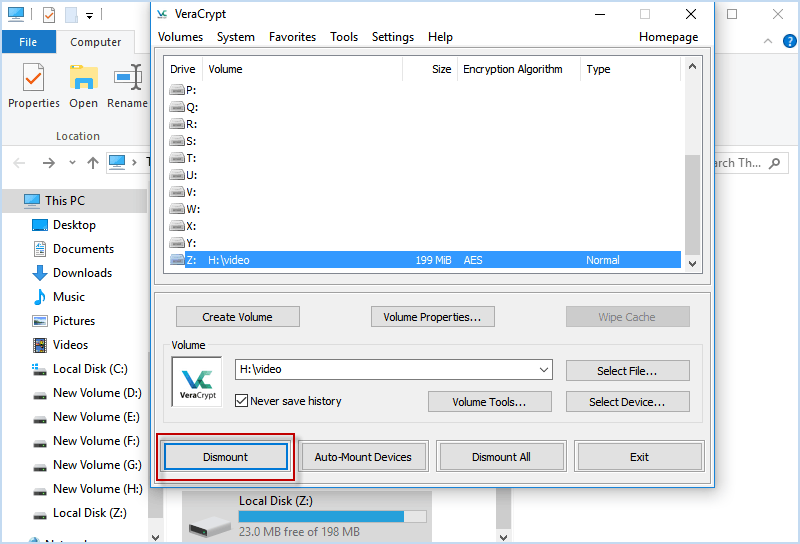
Task: Open File tab in Explorer ribbon
Action: click(28, 42)
